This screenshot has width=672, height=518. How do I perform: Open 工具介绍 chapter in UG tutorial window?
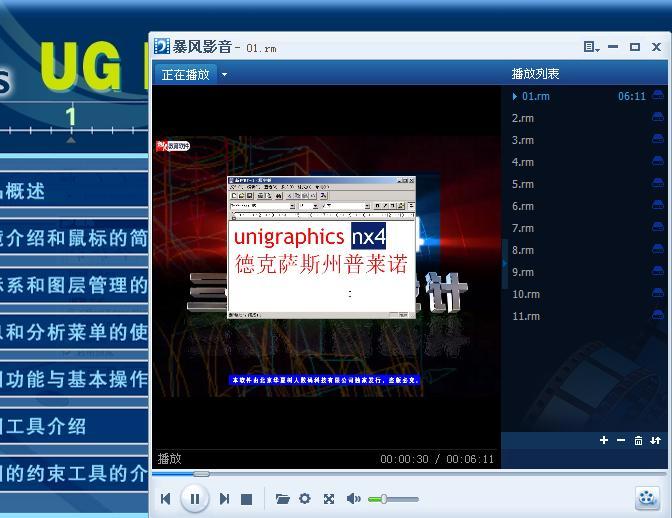click(74, 426)
